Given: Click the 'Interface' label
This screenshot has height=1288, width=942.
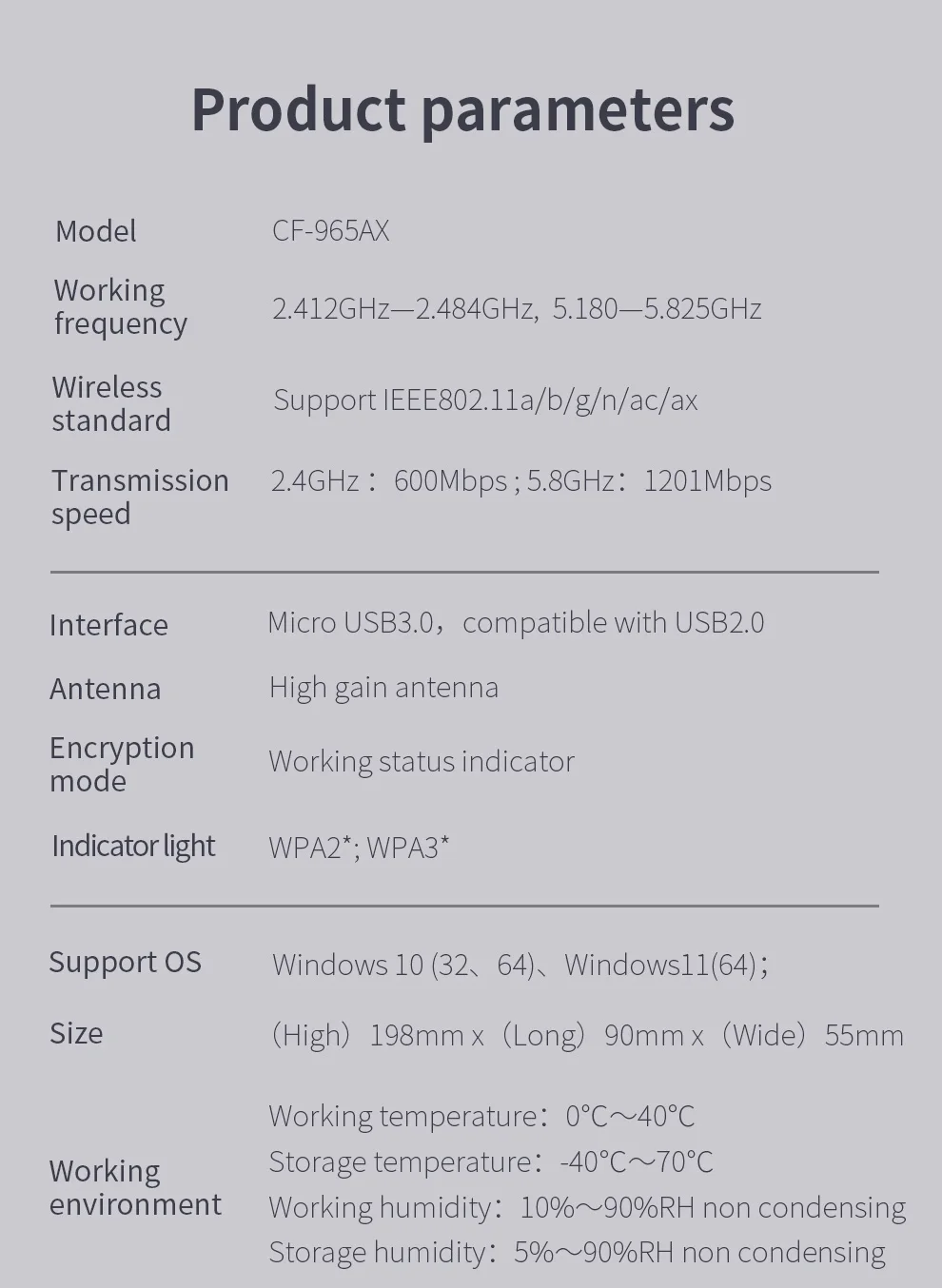Looking at the screenshot, I should [x=108, y=625].
